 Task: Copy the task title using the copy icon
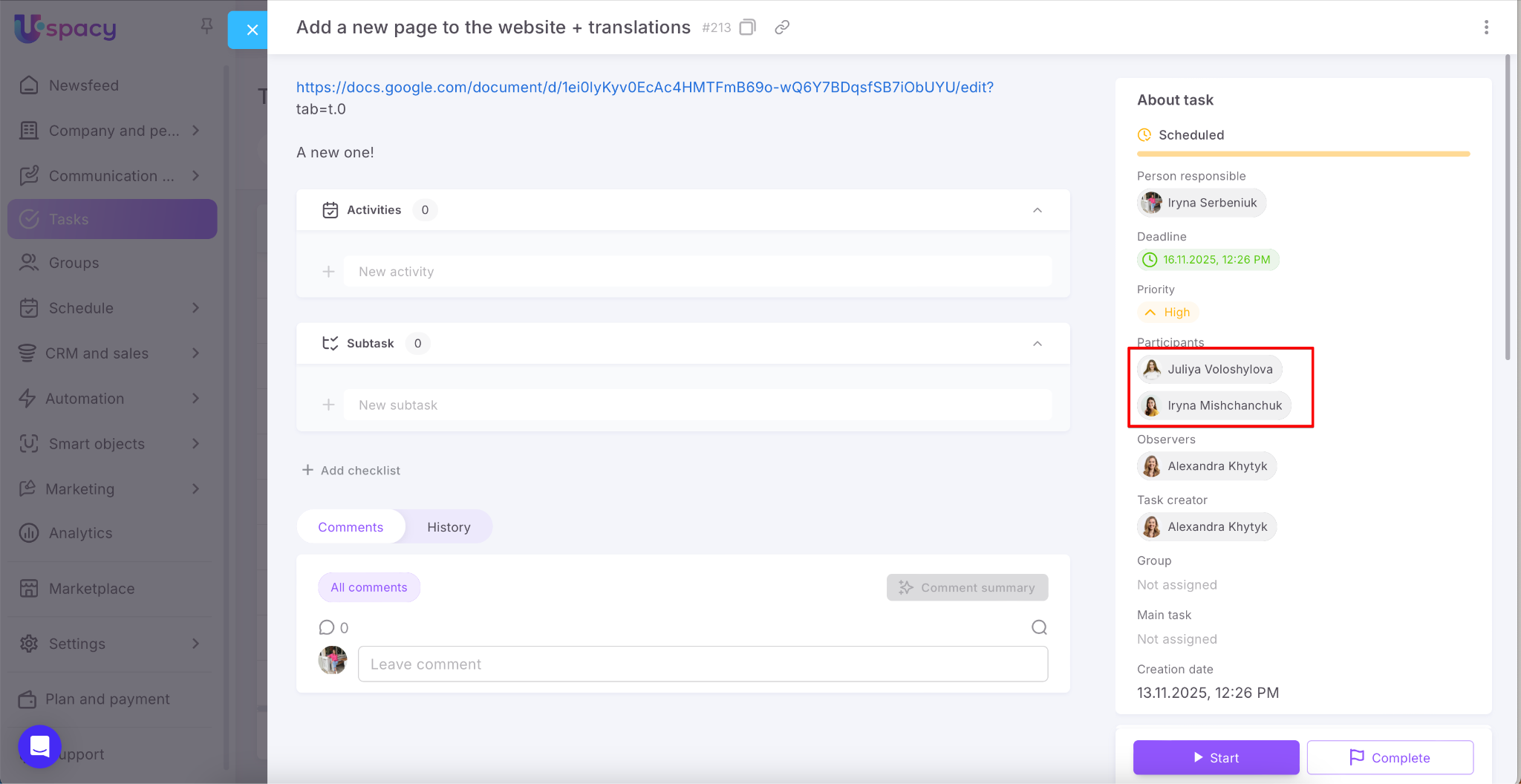pos(747,27)
